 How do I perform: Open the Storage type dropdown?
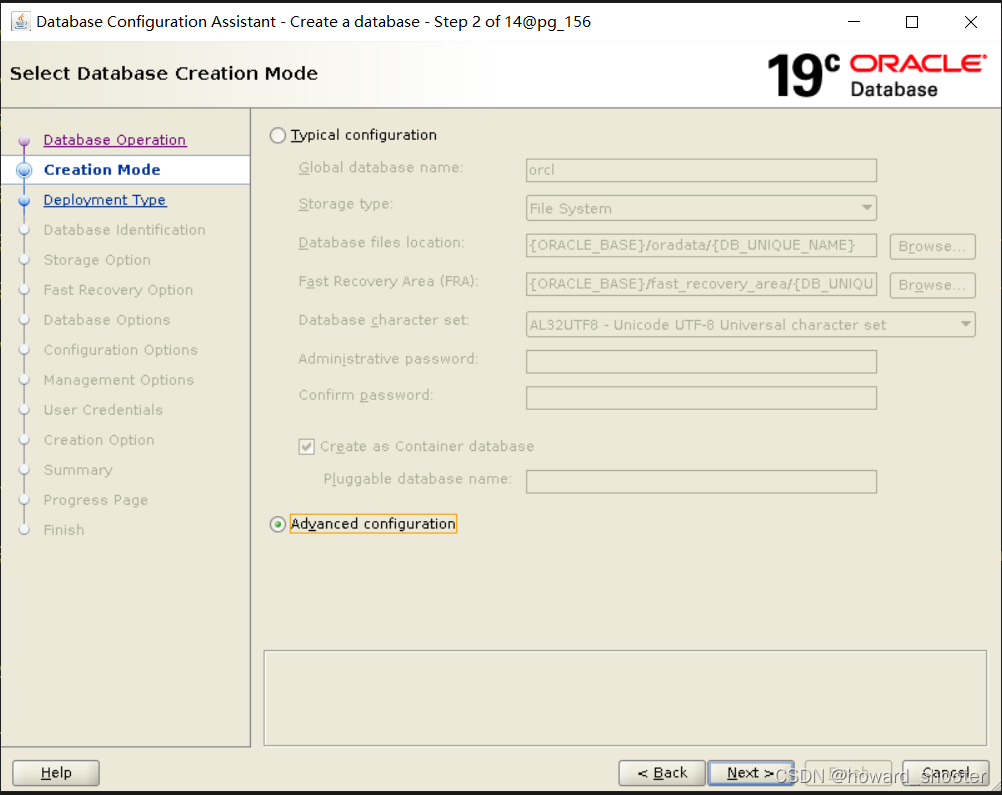[701, 208]
